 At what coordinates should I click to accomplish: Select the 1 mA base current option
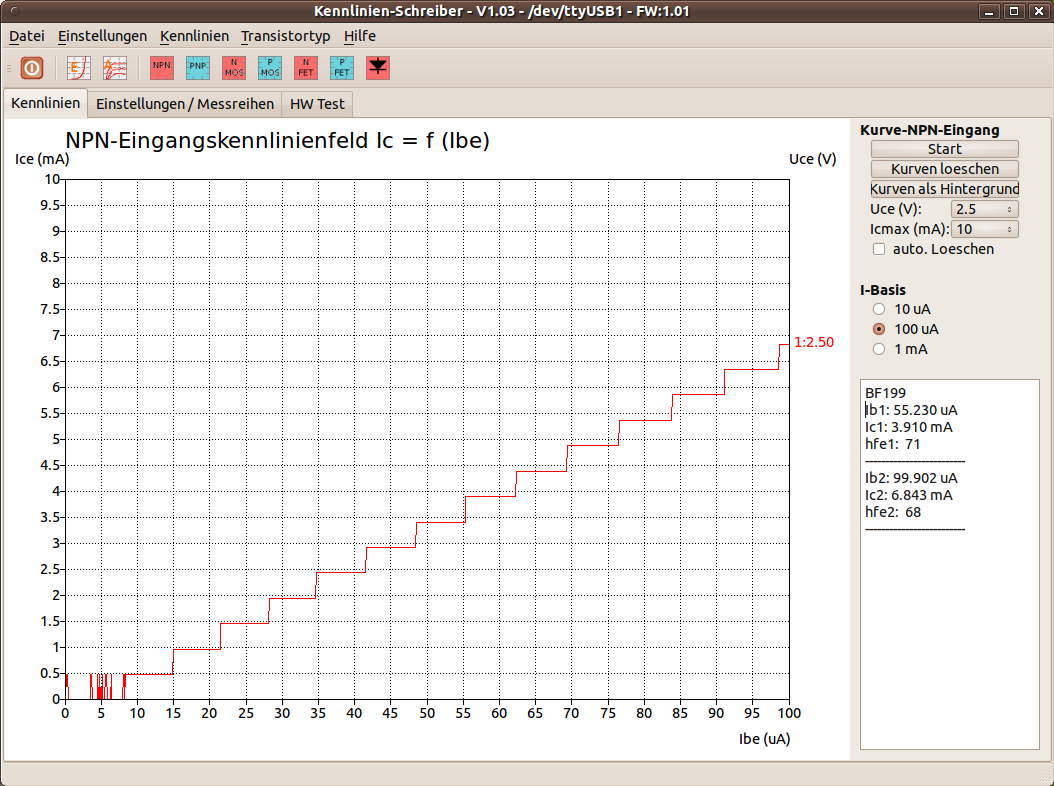pos(879,349)
